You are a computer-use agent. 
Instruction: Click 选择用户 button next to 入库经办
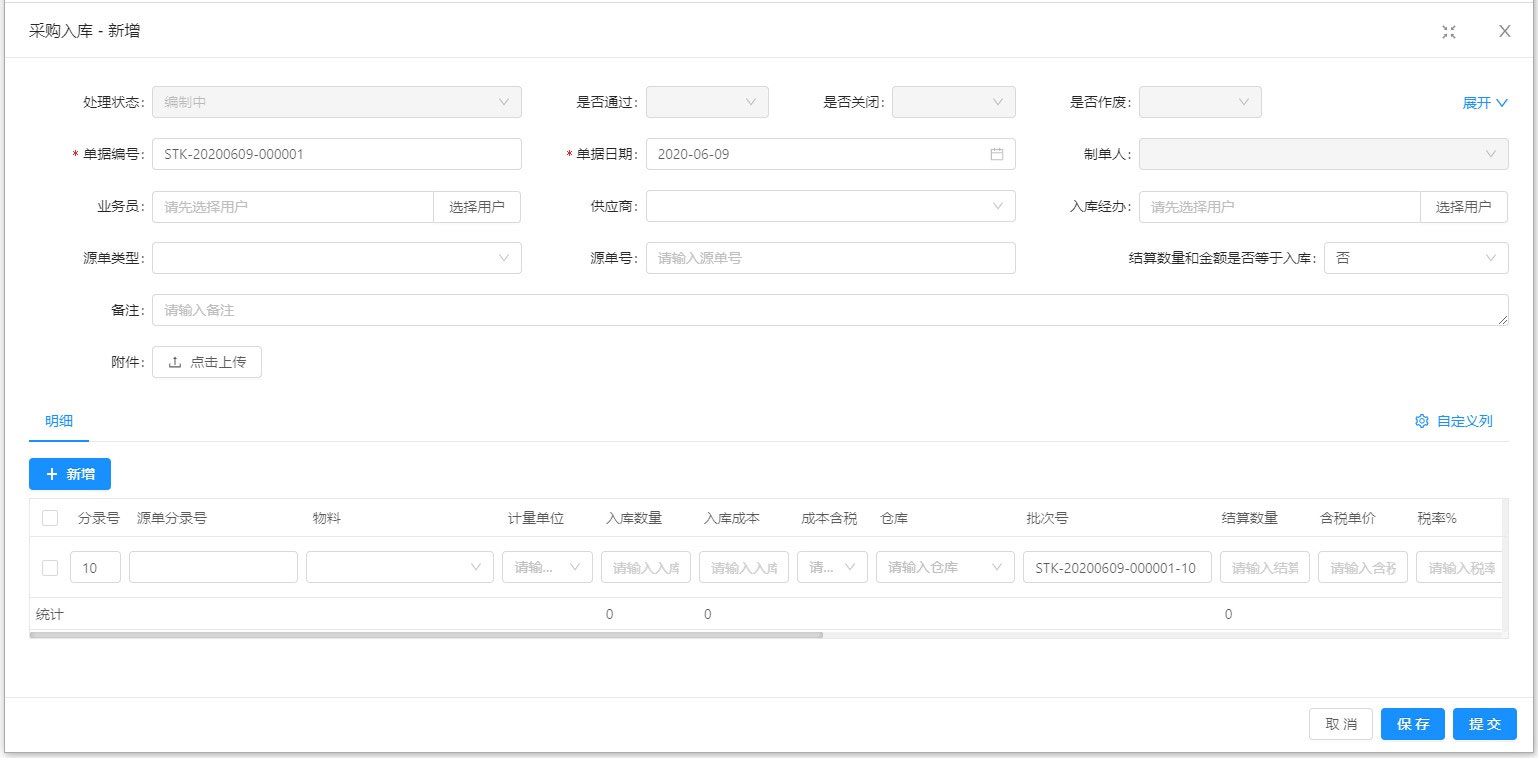1463,207
